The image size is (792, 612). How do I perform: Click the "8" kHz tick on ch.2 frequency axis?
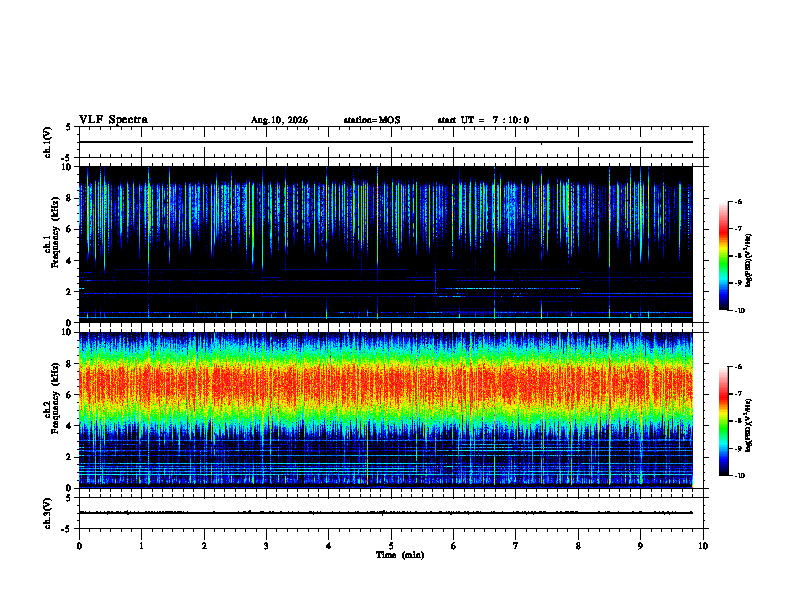(x=69, y=364)
